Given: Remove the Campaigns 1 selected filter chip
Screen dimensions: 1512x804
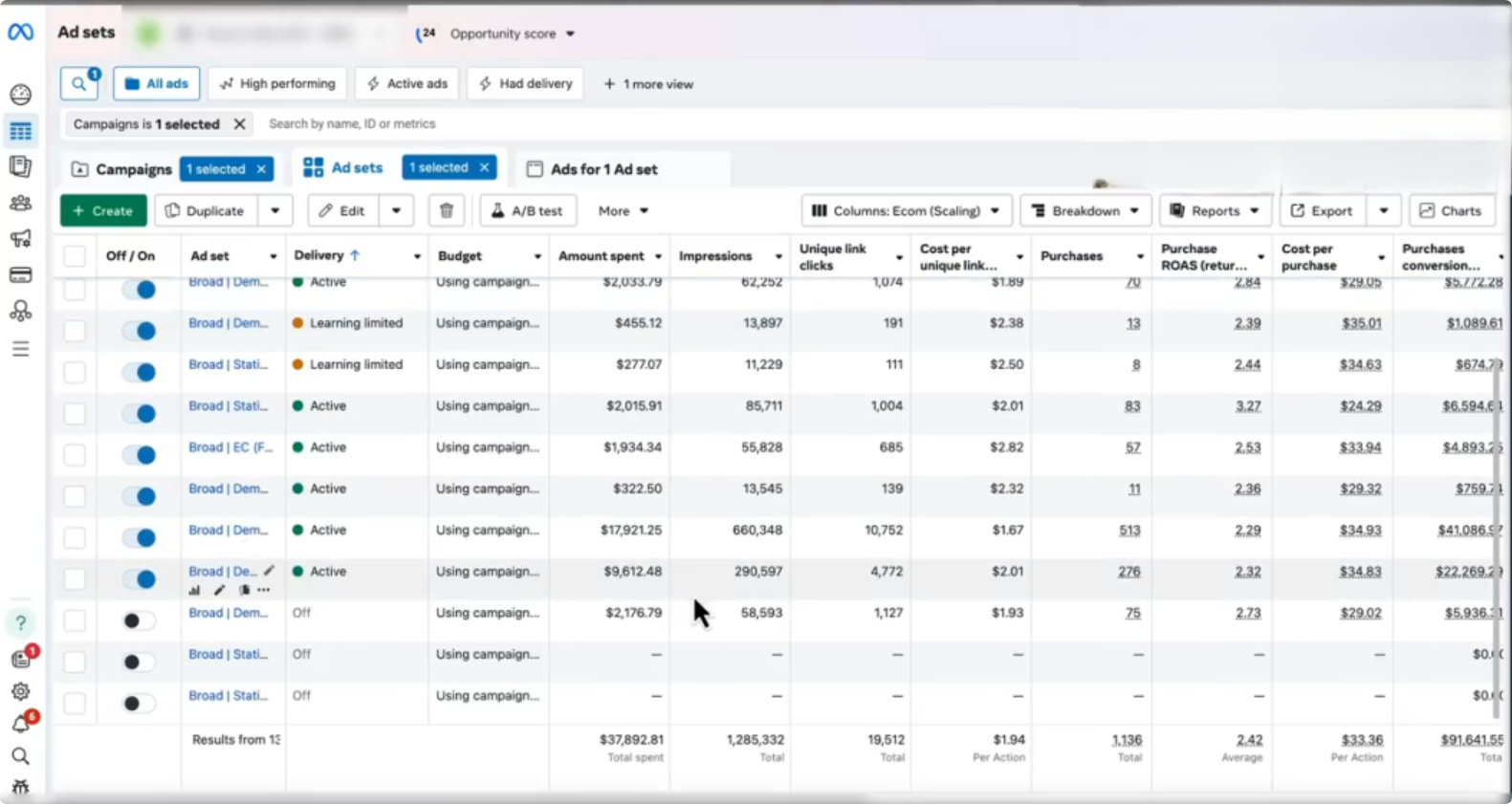Looking at the screenshot, I should [239, 124].
